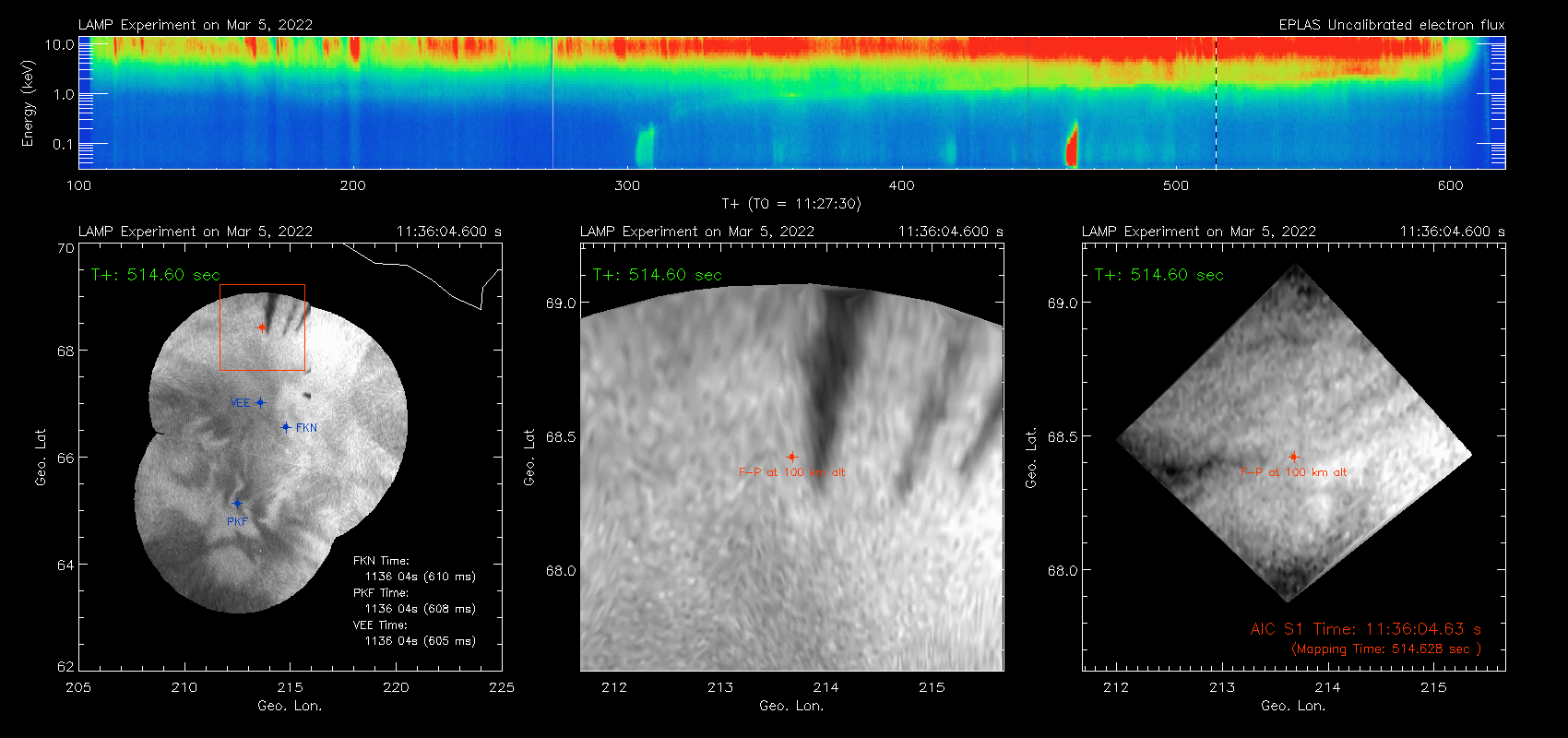
Task: Click the '10.0' energy tick label
Action: (60, 44)
